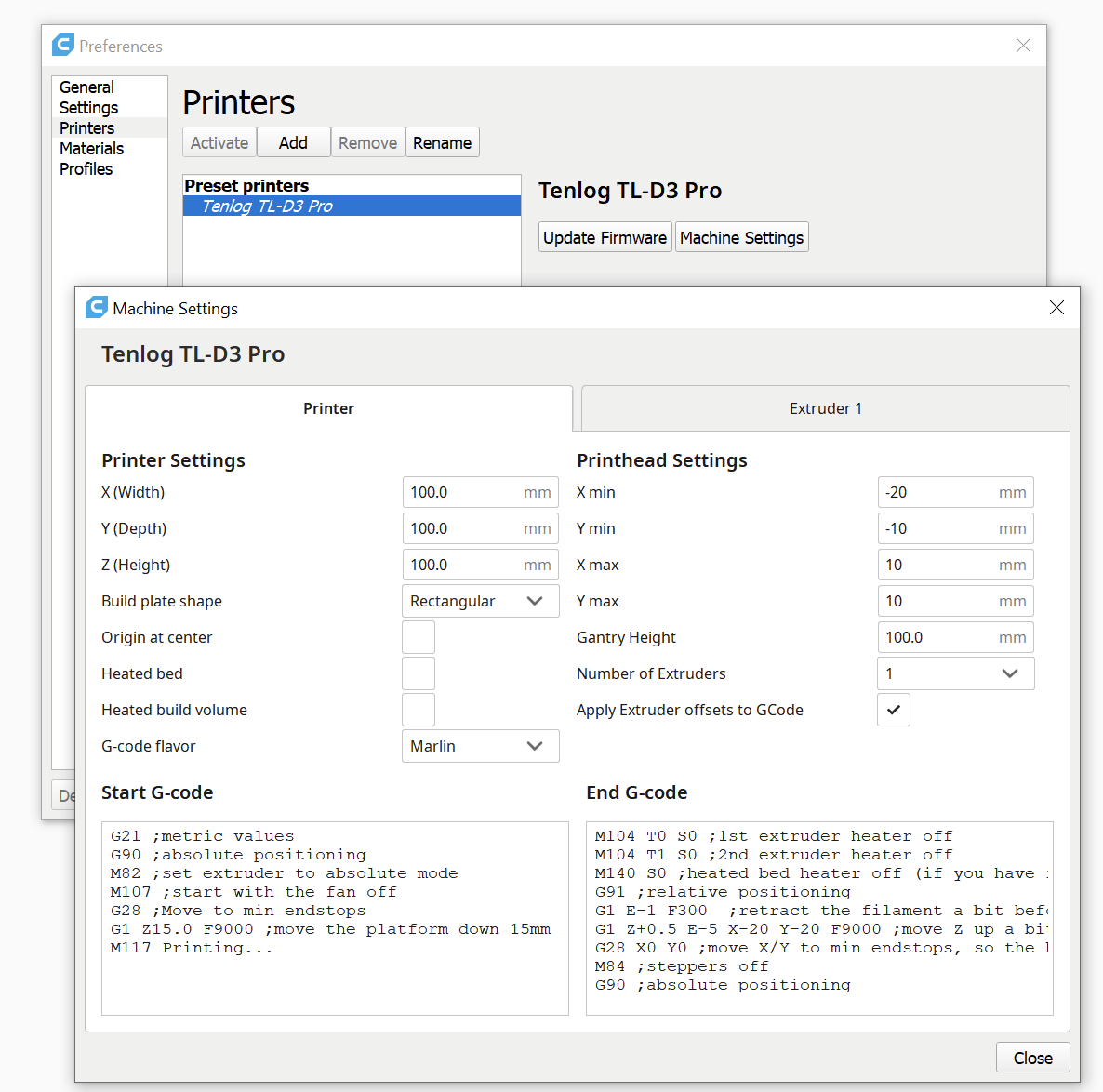This screenshot has width=1103, height=1092.
Task: Click the Preset printers list header
Action: [x=246, y=185]
